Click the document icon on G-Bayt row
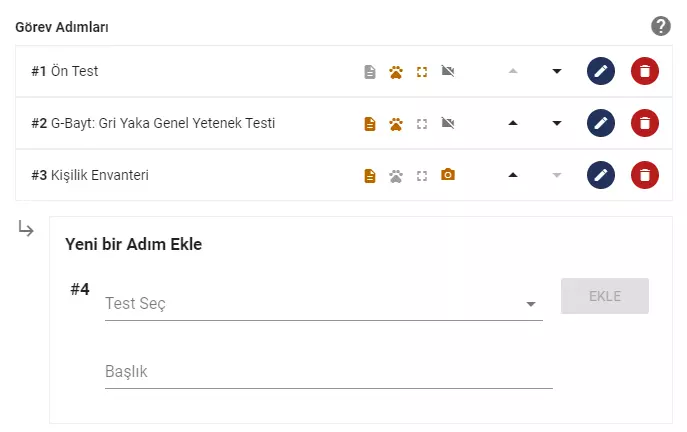This screenshot has width=687, height=432. pos(370,124)
